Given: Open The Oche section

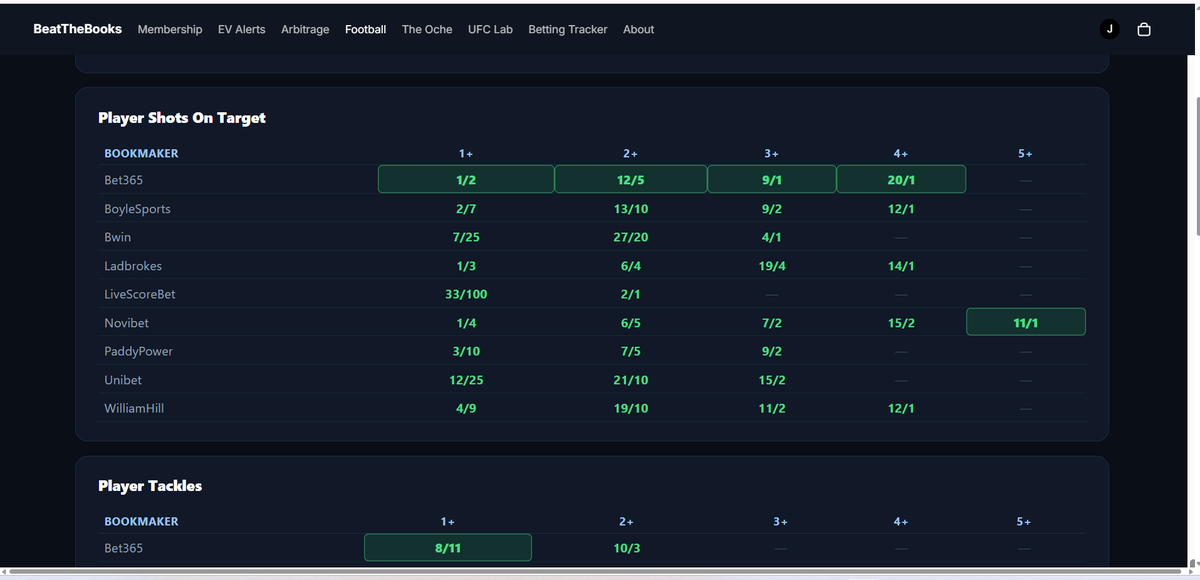Looking at the screenshot, I should (427, 29).
